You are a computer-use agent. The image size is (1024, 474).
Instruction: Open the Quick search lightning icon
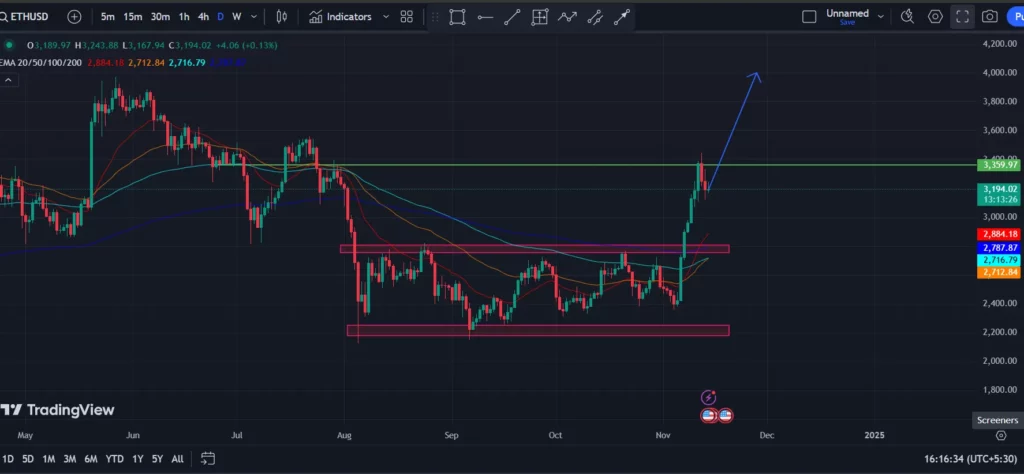tap(907, 17)
